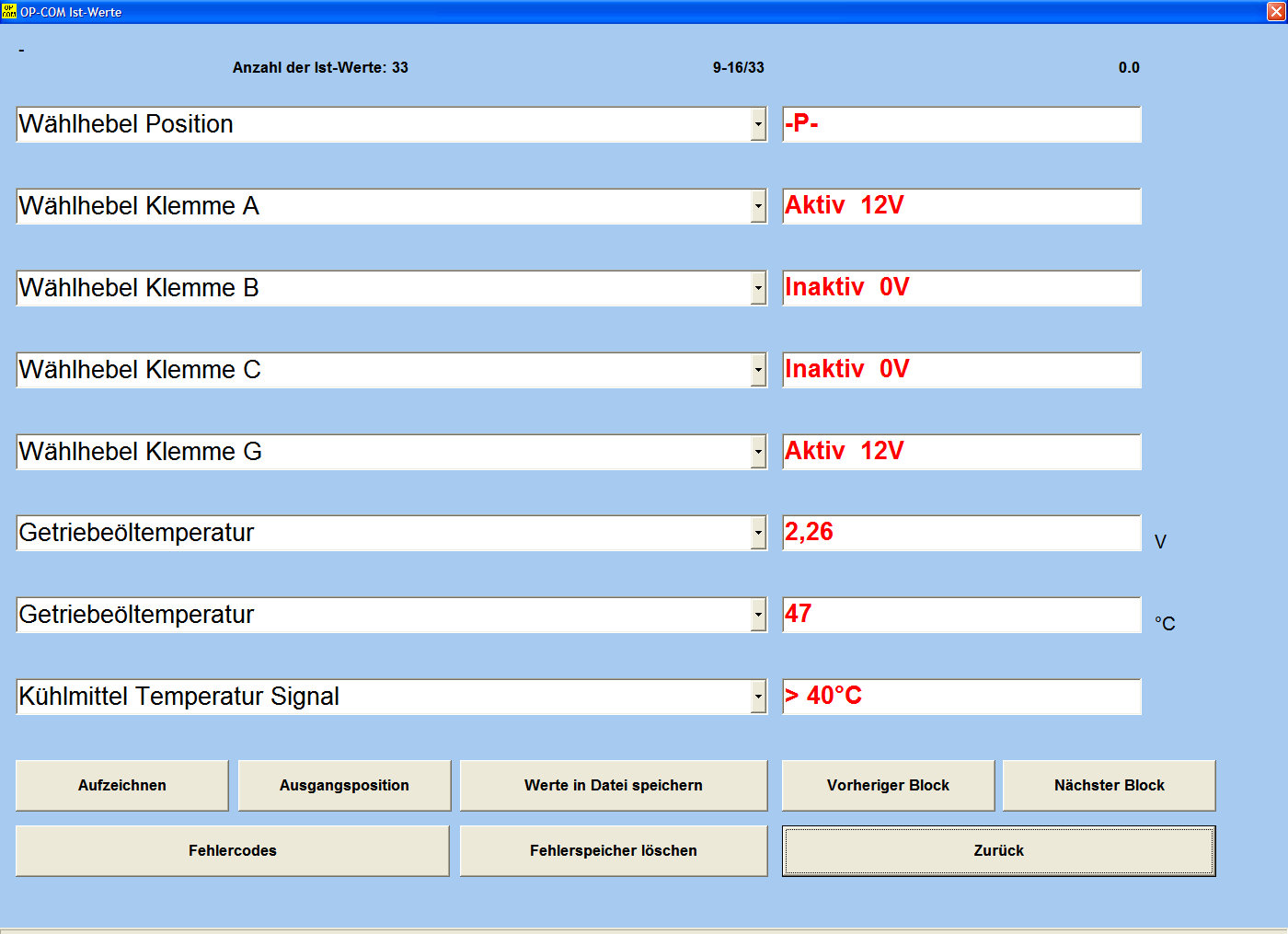
Task: Open the Fehlercodes view
Action: 233,850
